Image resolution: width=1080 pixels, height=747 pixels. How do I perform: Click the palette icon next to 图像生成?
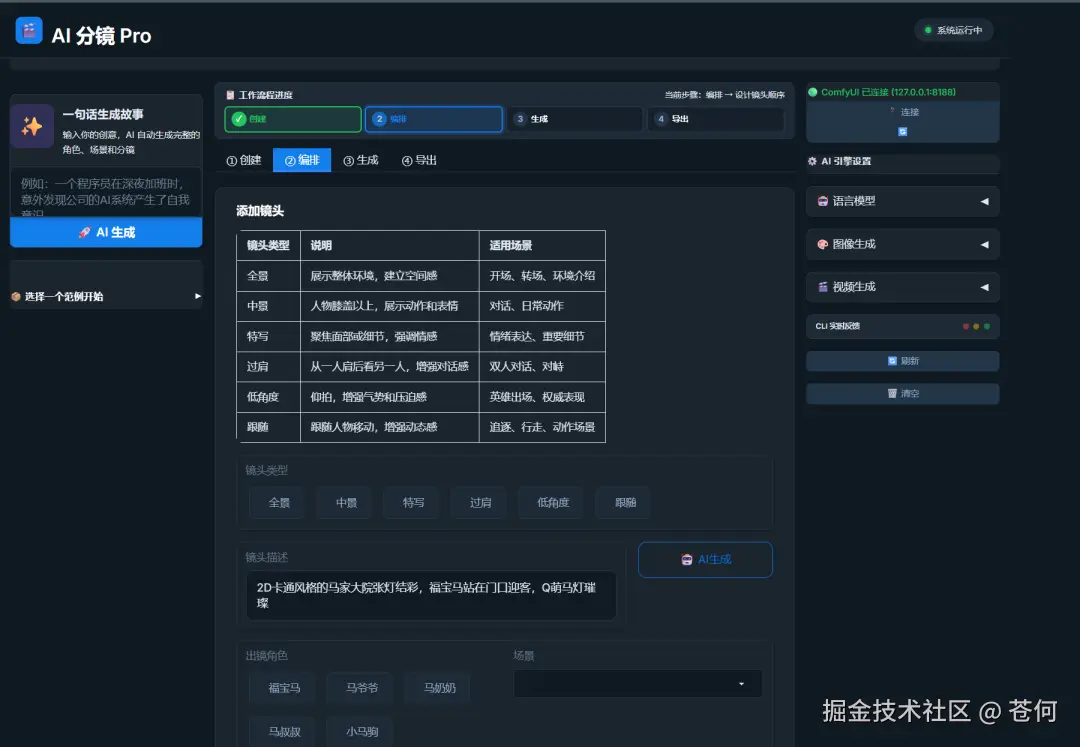coord(823,244)
